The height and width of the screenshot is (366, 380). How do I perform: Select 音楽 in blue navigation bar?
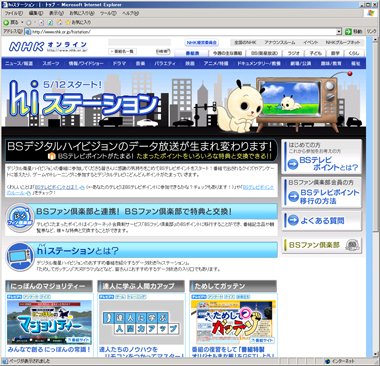(140, 63)
